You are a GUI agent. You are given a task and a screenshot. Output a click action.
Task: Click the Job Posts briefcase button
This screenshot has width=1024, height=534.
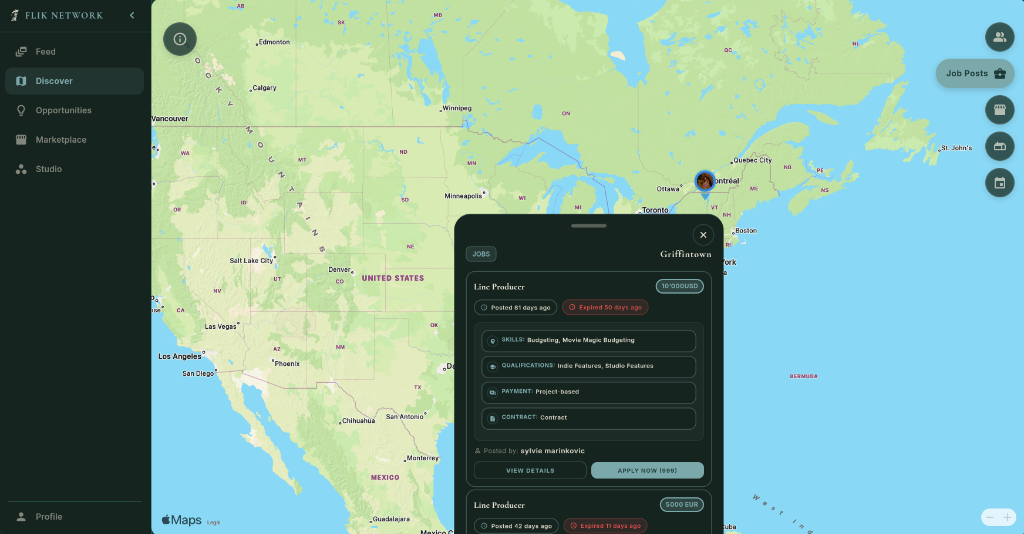[x=975, y=73]
